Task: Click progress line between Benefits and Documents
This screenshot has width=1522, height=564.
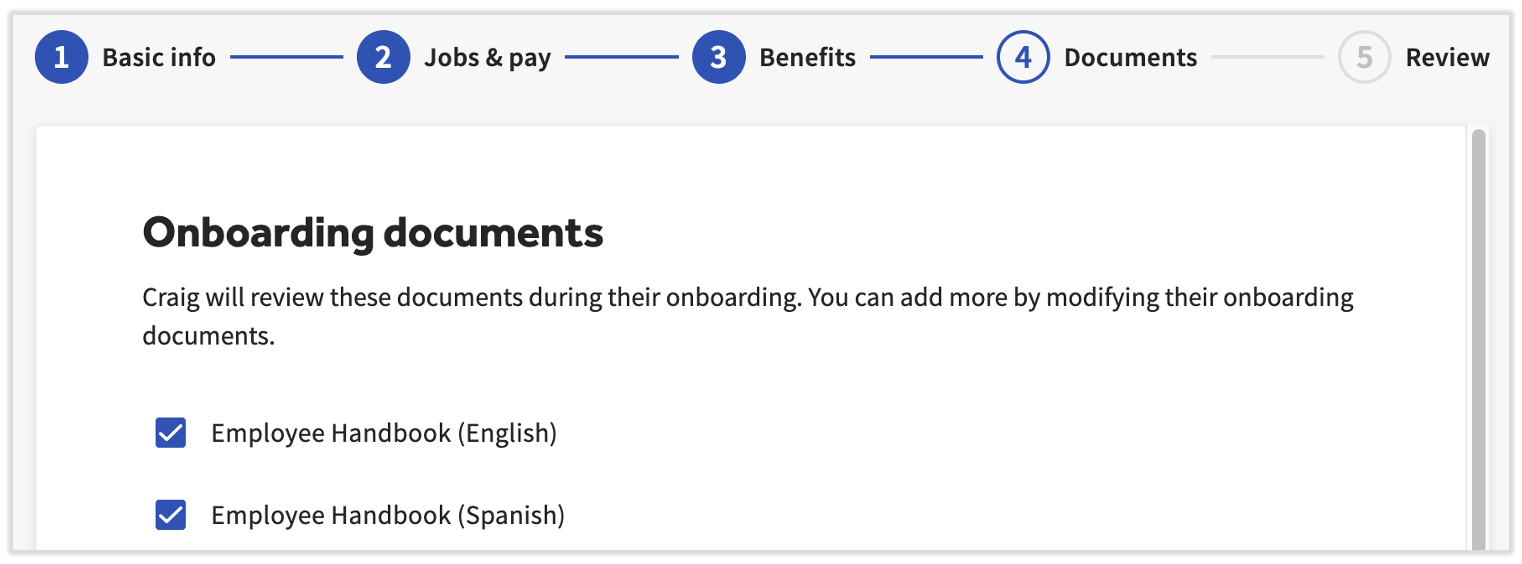Action: [926, 58]
